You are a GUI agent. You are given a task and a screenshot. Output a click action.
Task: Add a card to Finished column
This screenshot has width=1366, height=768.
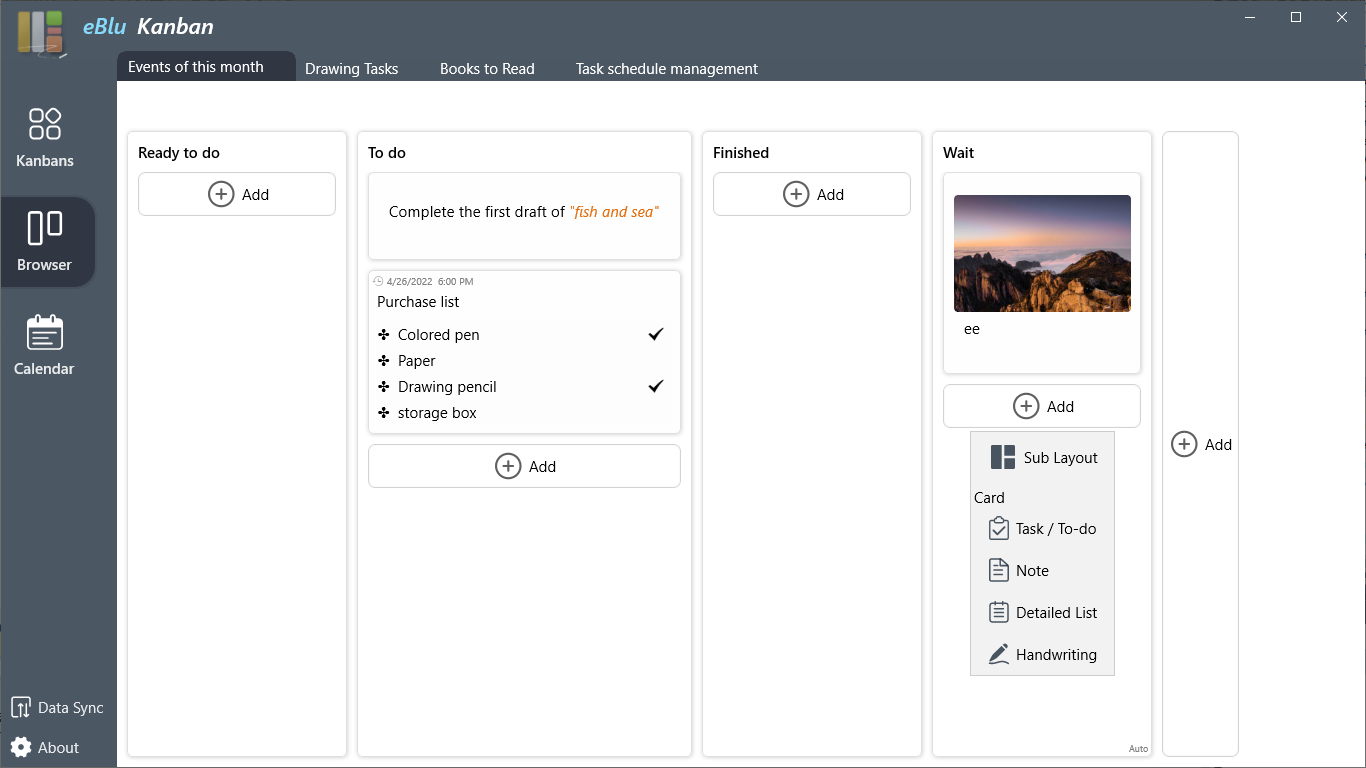coord(811,194)
